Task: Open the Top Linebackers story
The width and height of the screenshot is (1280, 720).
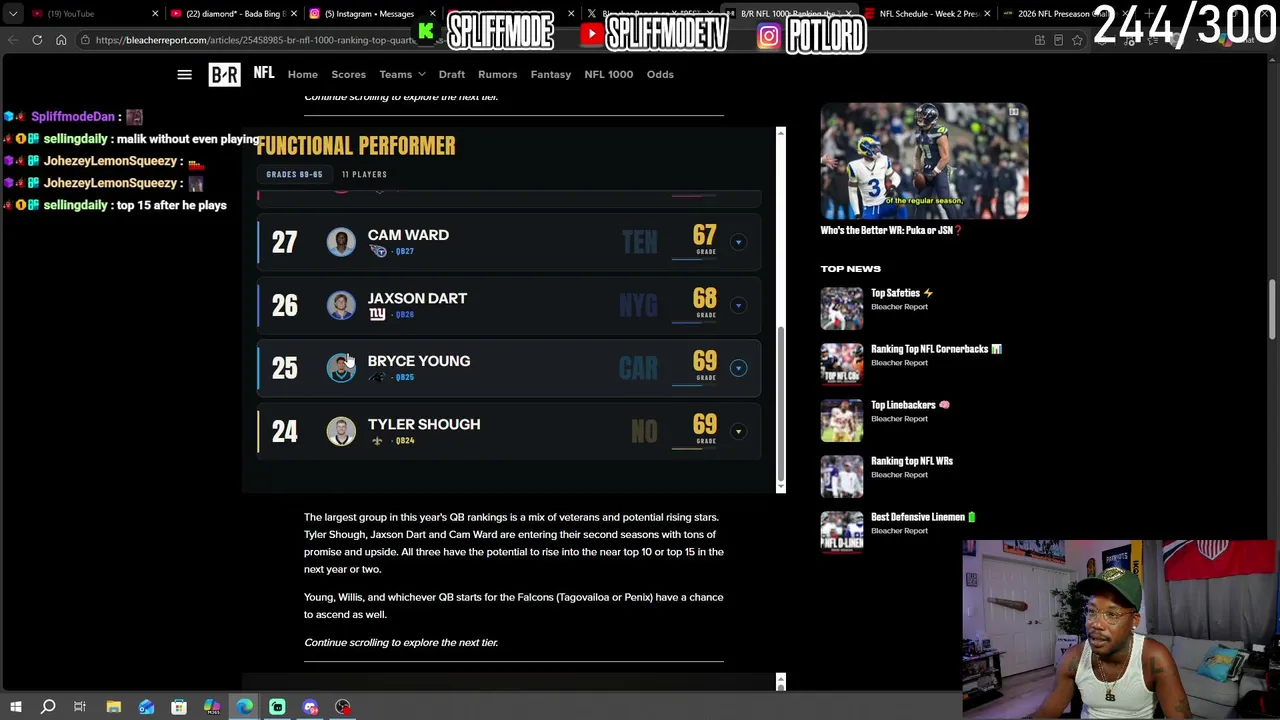Action: tap(910, 405)
